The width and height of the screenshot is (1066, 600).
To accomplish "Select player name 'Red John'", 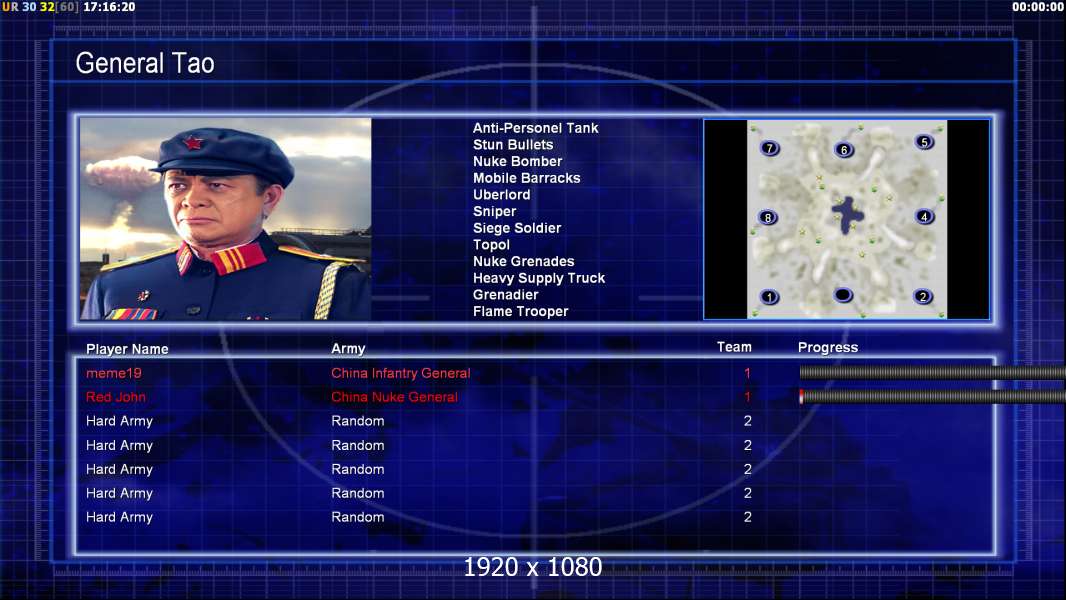I will tap(116, 397).
